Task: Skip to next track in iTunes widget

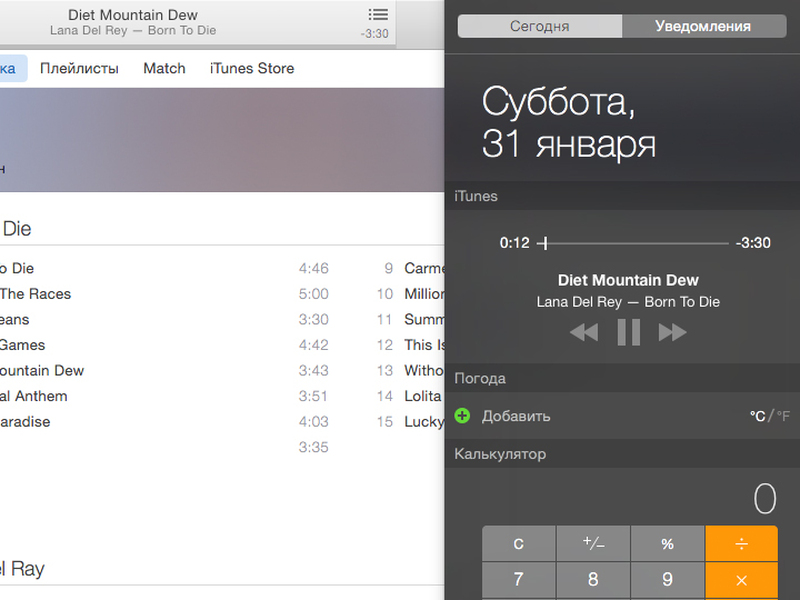Action: tap(672, 332)
